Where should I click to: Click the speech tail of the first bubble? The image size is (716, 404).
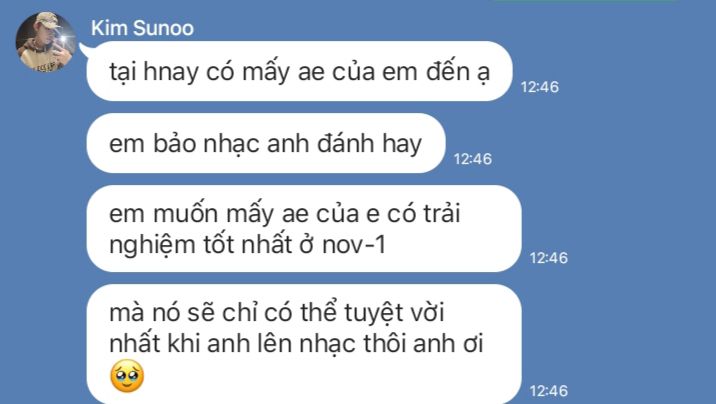[85, 50]
